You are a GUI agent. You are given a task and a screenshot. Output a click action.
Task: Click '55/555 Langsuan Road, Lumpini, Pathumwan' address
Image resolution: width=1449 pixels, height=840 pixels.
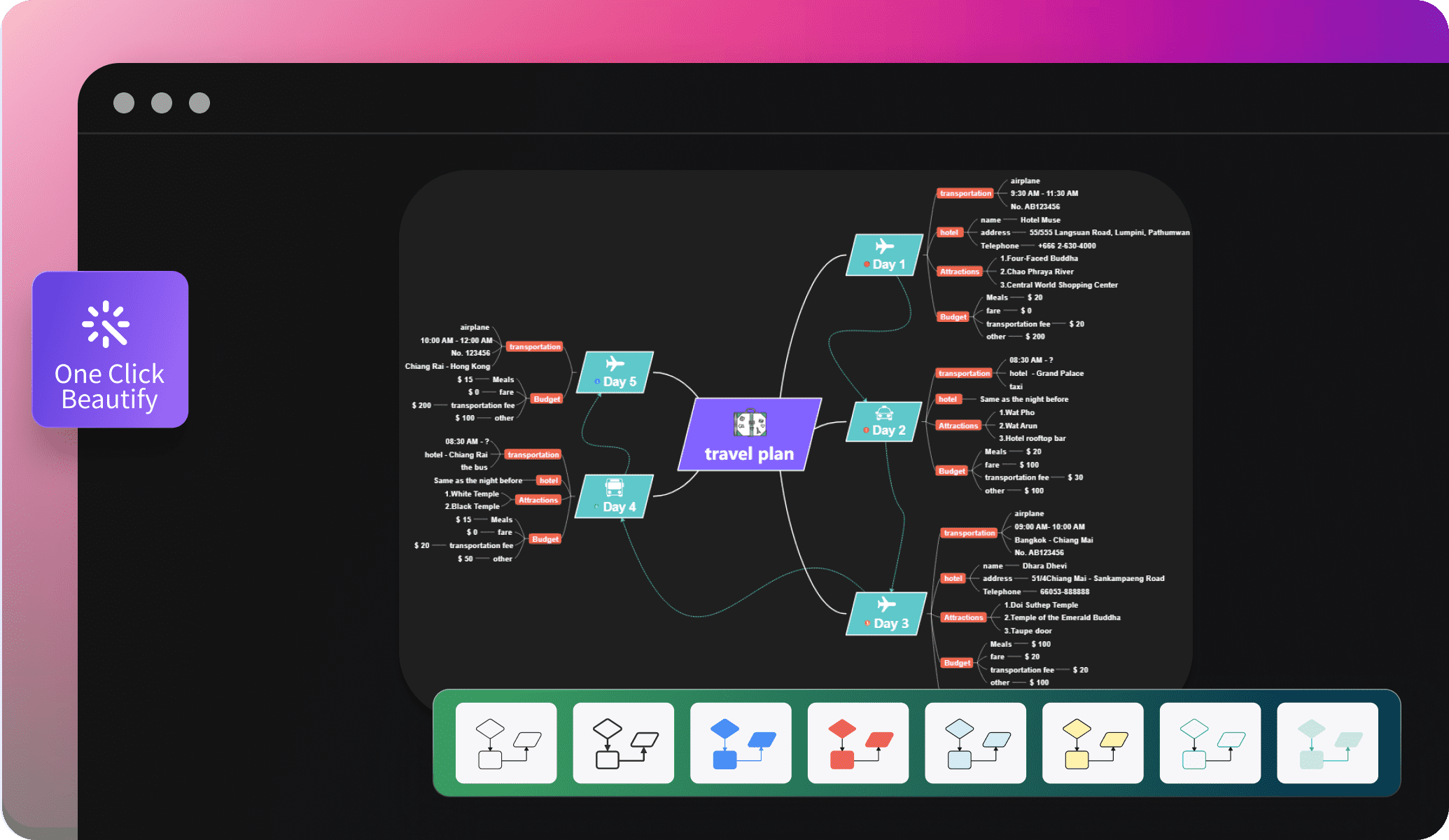pos(1109,232)
